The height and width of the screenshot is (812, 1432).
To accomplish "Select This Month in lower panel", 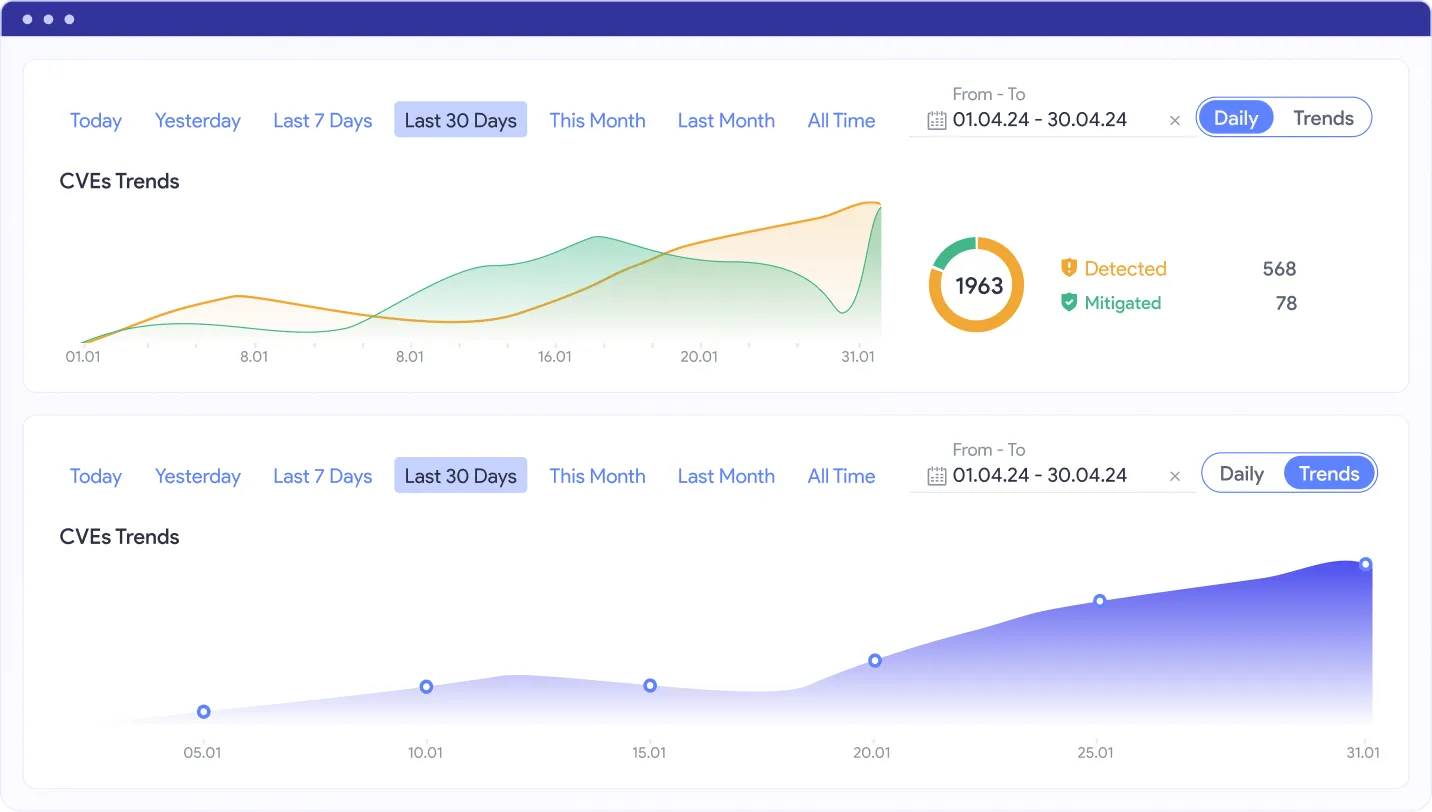I will pos(598,477).
